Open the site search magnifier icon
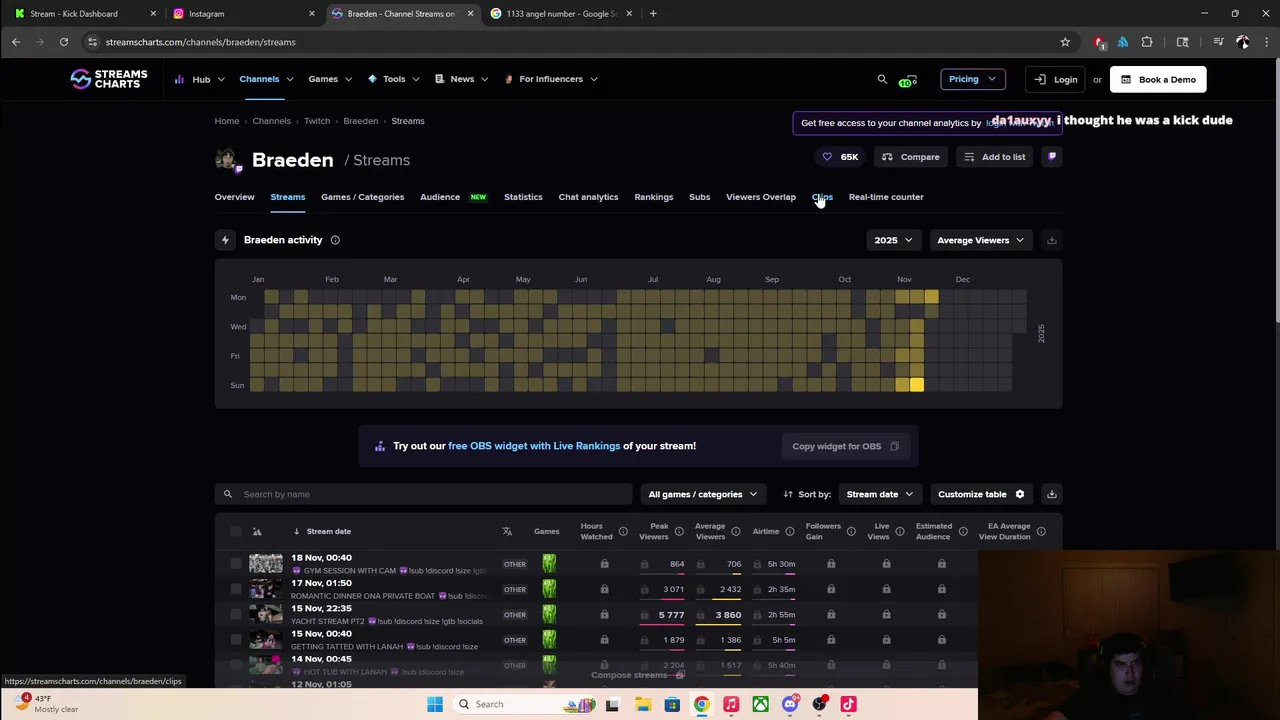The image size is (1280, 720). tap(882, 79)
